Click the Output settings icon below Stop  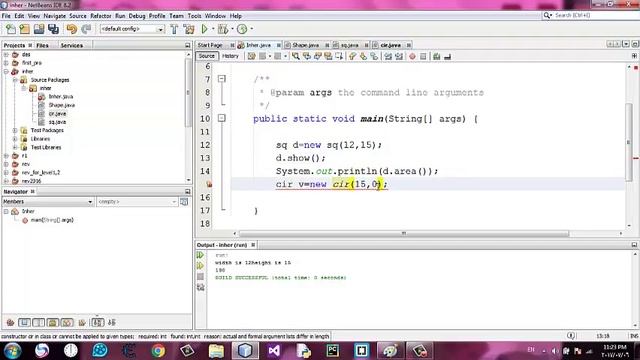[200, 287]
